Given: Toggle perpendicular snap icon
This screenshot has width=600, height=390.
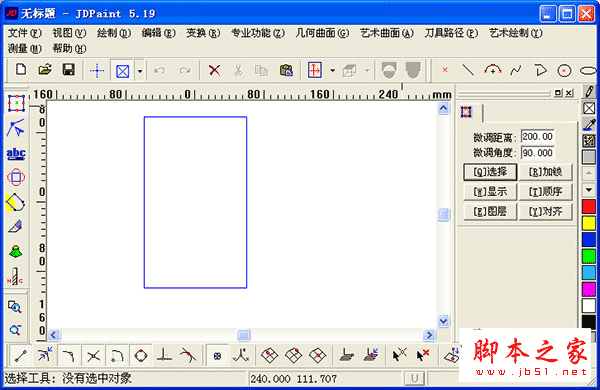Looking at the screenshot, I should click(x=164, y=356).
